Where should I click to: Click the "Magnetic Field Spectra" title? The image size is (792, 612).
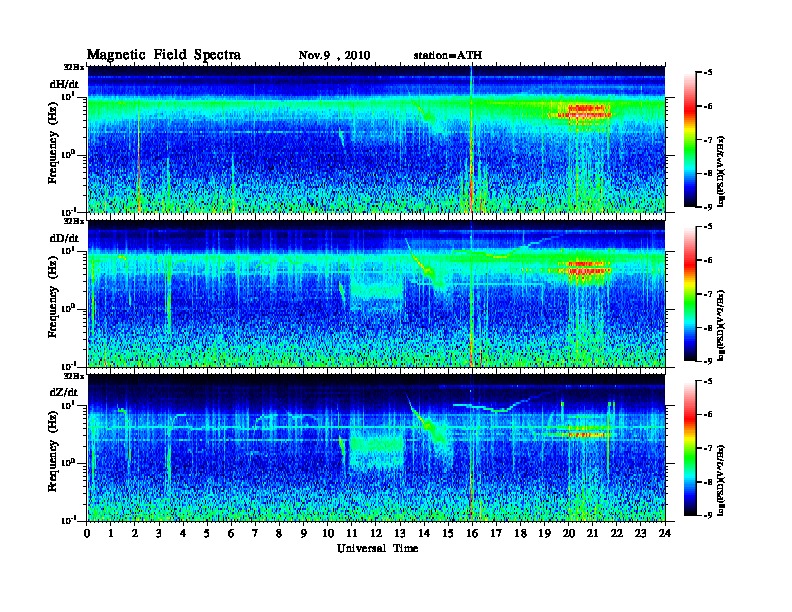tap(164, 55)
